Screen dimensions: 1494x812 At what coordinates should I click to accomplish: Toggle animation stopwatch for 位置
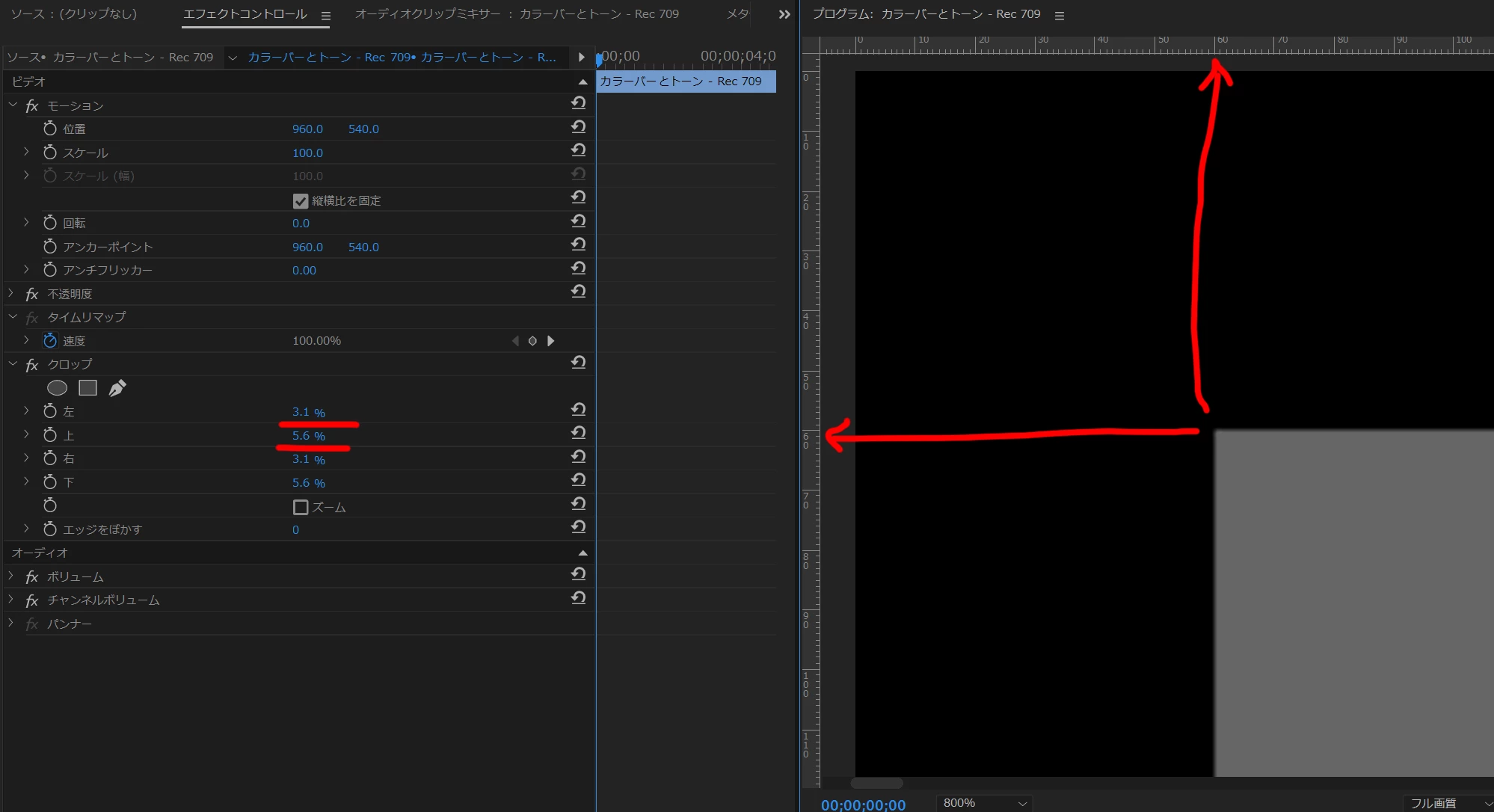coord(50,129)
